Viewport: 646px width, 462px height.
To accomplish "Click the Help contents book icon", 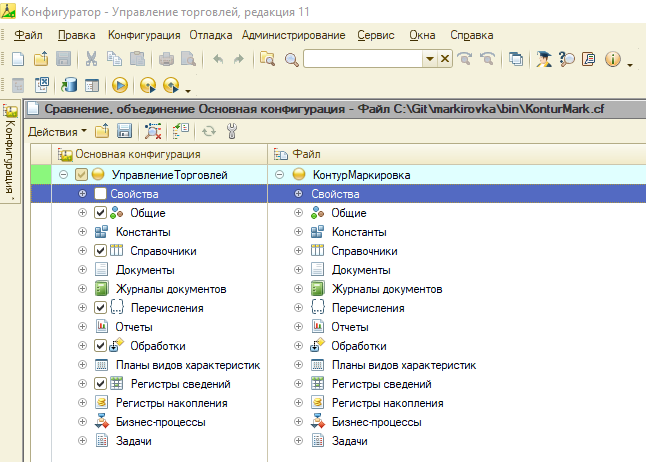I will [x=589, y=59].
